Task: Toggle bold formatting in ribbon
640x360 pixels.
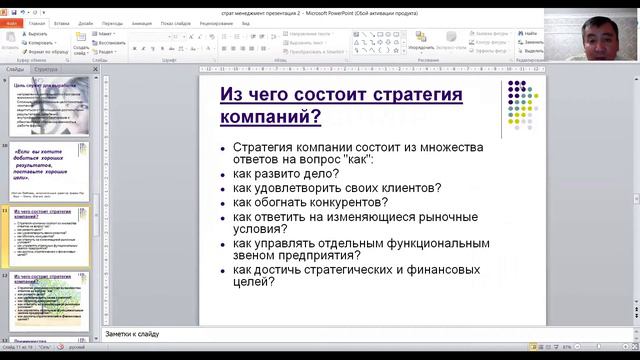Action: click(x=134, y=49)
